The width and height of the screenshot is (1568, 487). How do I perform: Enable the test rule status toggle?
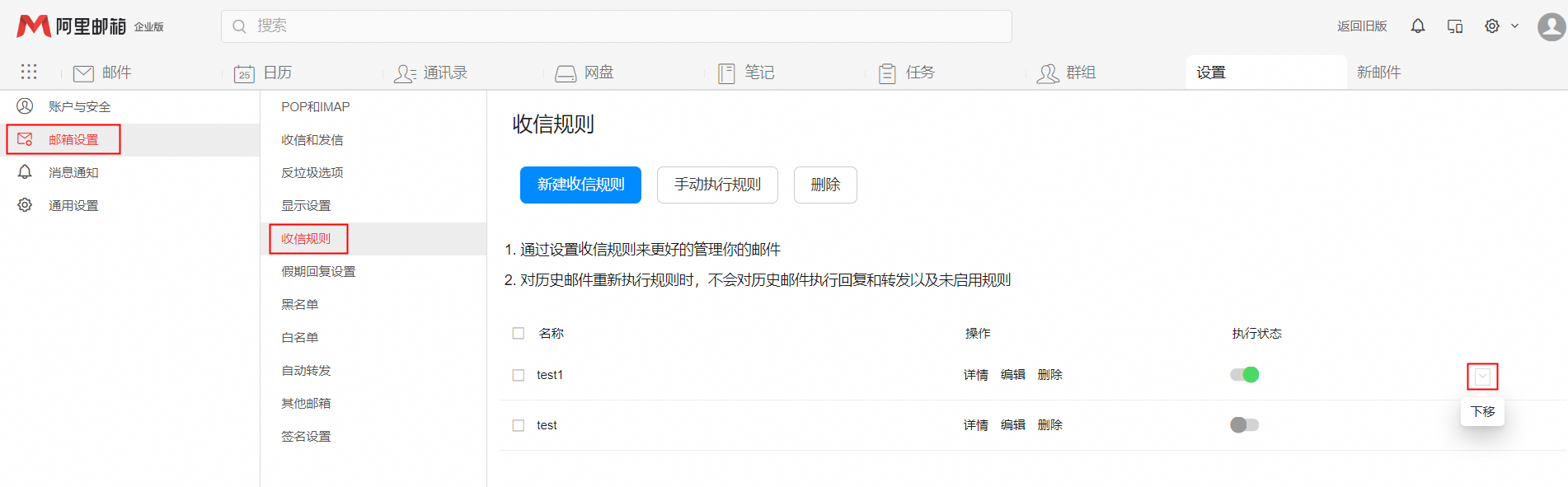click(x=1244, y=425)
